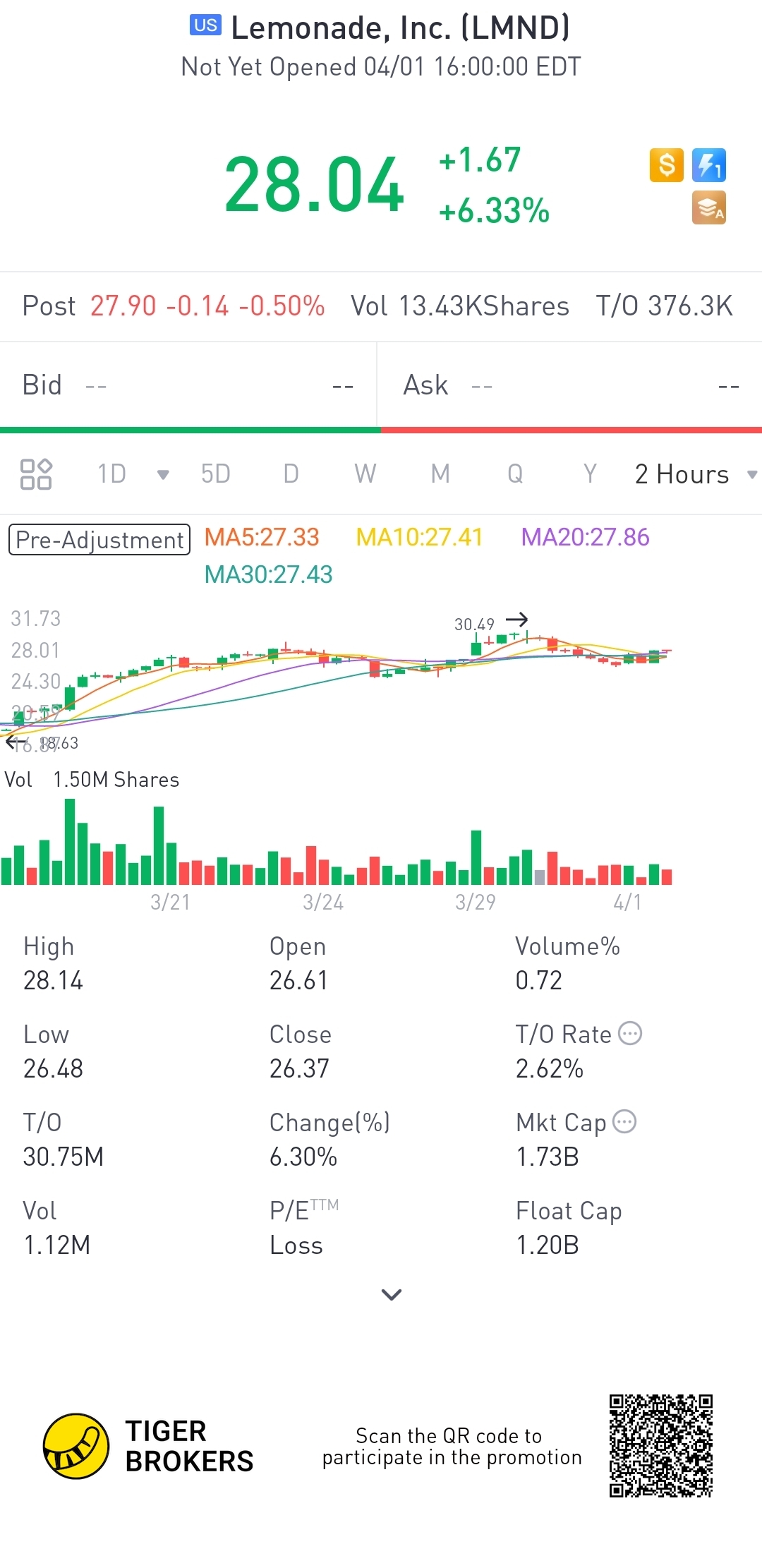
Task: Tap the orange dollar sign icon
Action: (667, 165)
